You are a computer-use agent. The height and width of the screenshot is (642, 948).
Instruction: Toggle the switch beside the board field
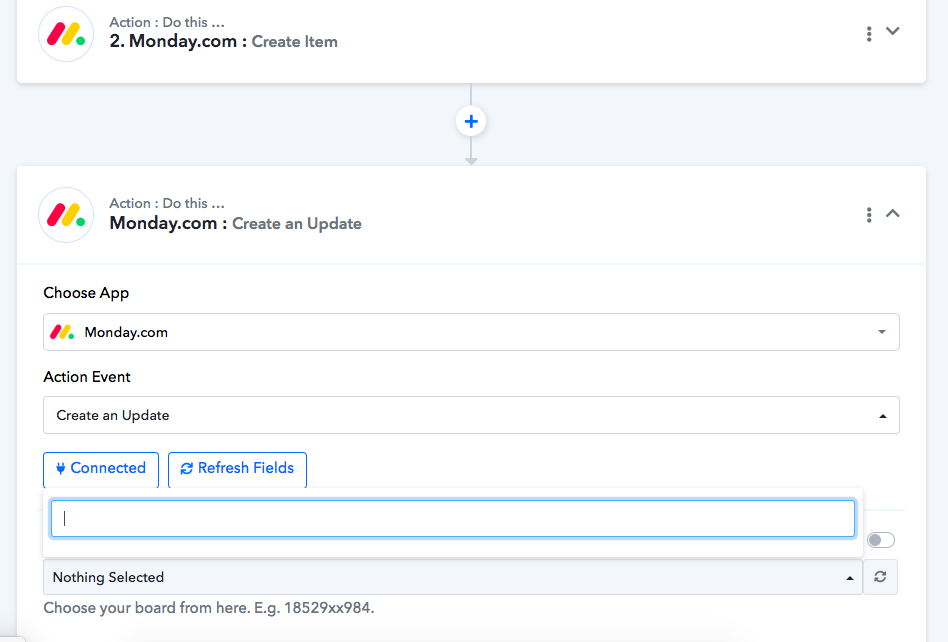click(881, 540)
